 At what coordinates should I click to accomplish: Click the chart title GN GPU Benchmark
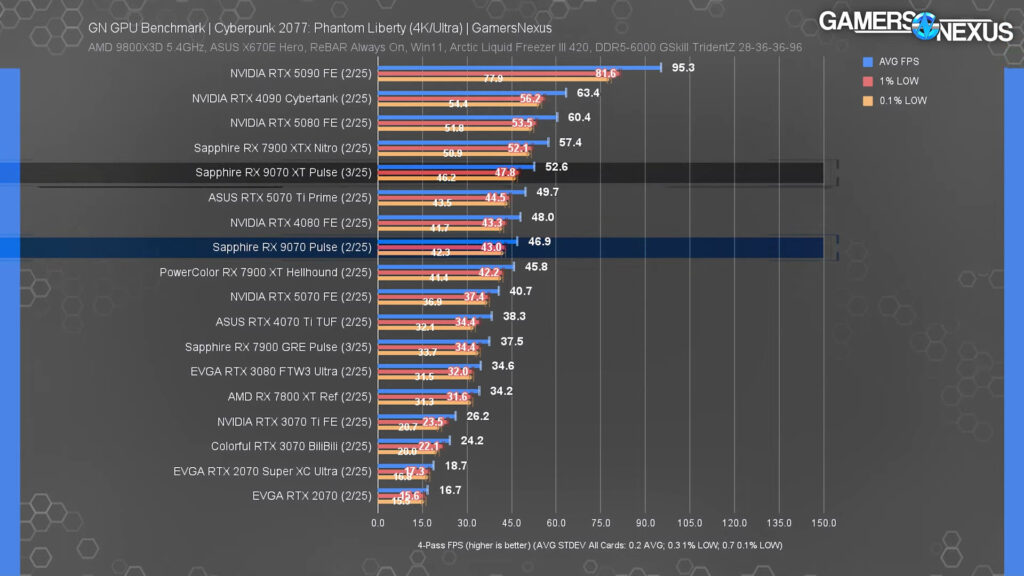coord(320,28)
